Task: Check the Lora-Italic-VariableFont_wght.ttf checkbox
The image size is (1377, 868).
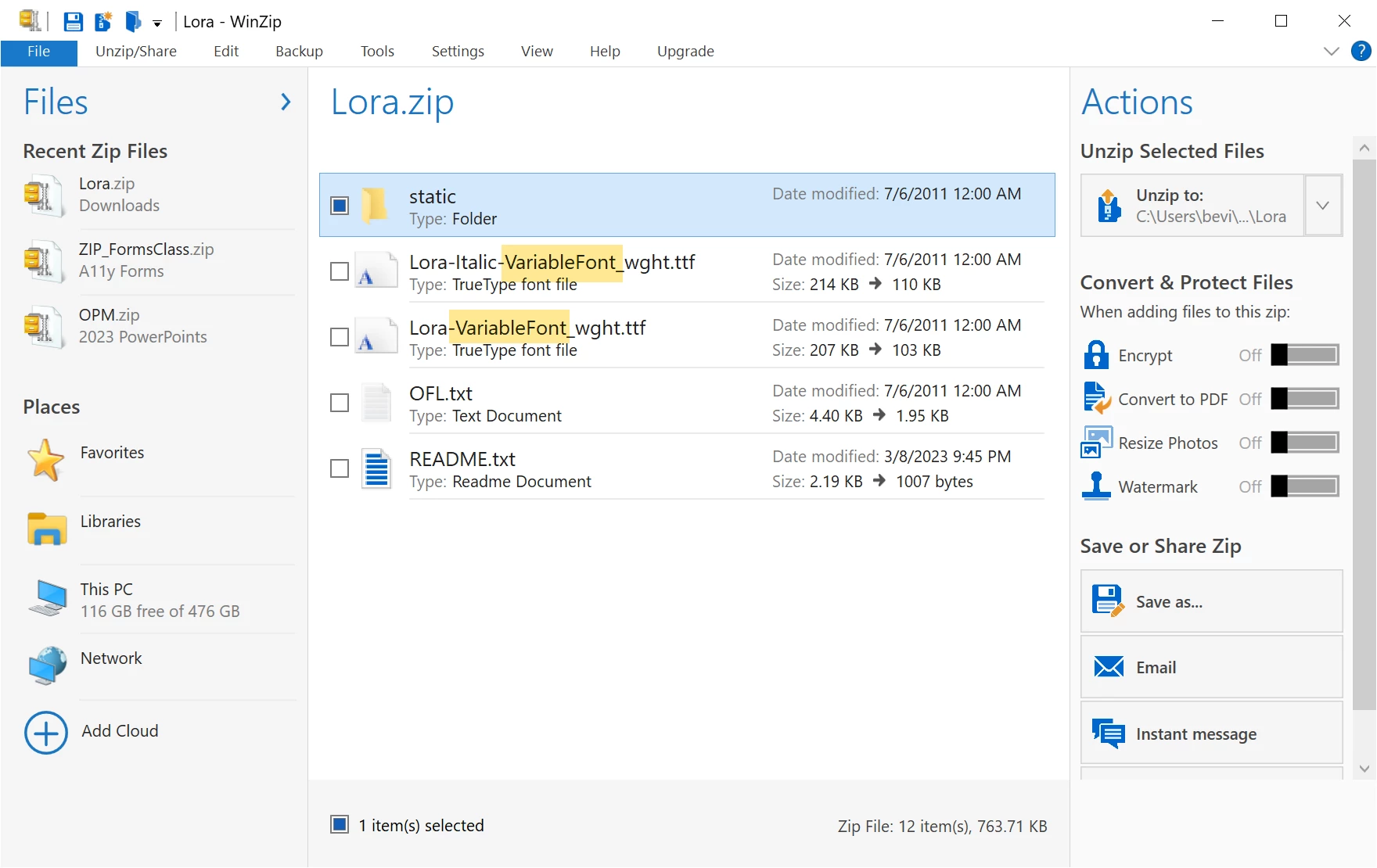Action: pos(340,271)
